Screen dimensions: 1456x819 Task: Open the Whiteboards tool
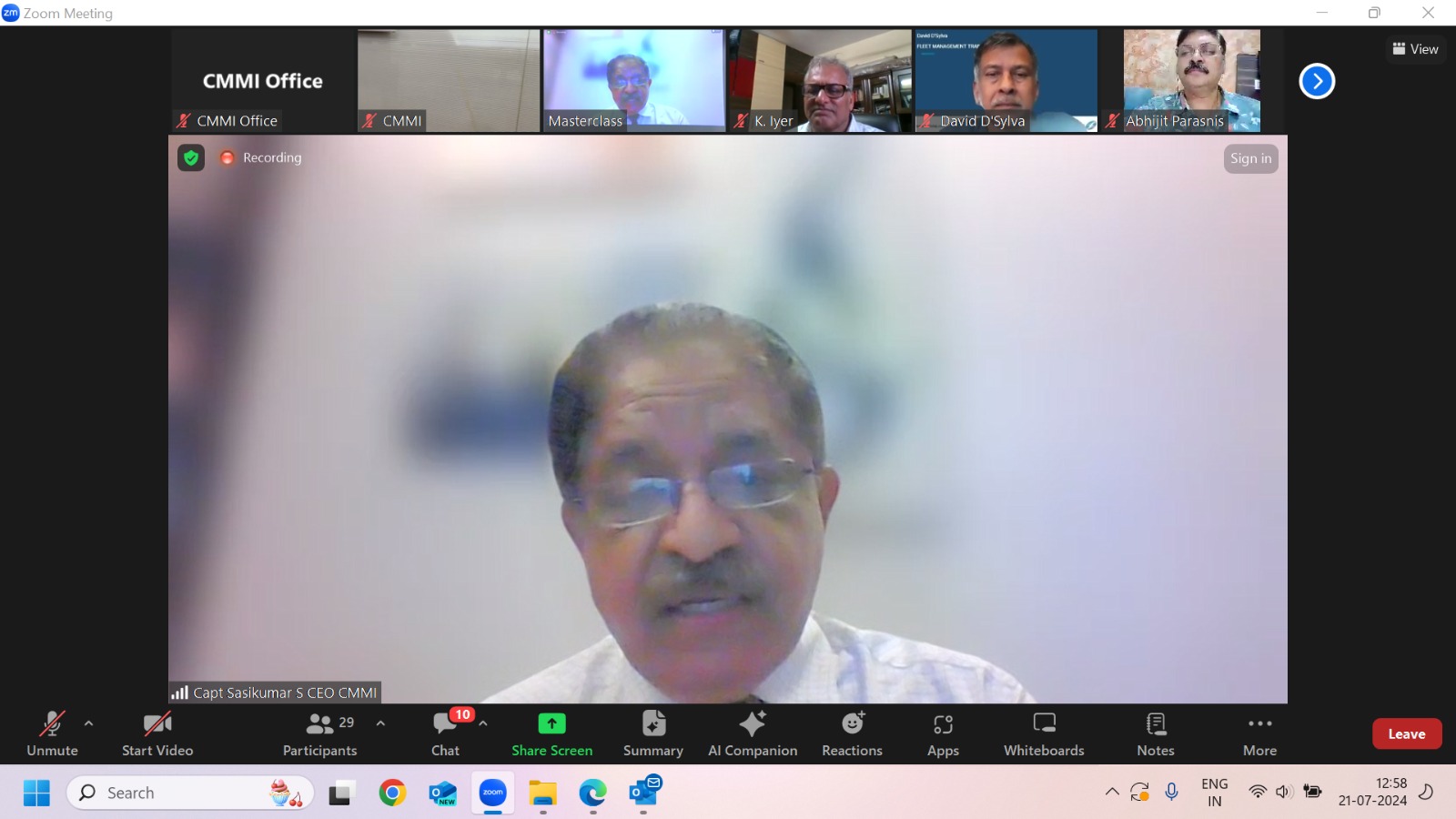point(1044,733)
